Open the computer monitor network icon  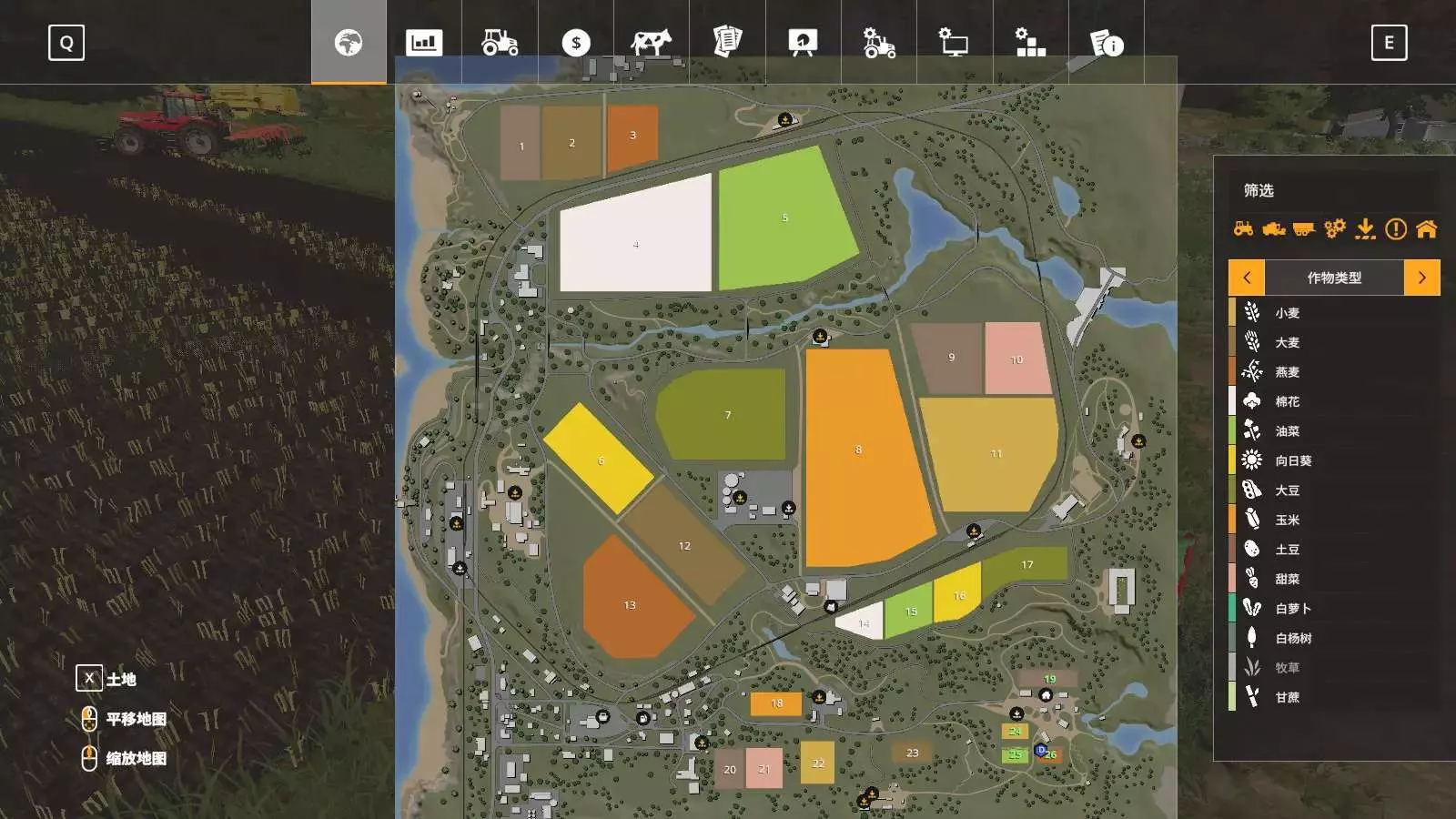coord(955,42)
